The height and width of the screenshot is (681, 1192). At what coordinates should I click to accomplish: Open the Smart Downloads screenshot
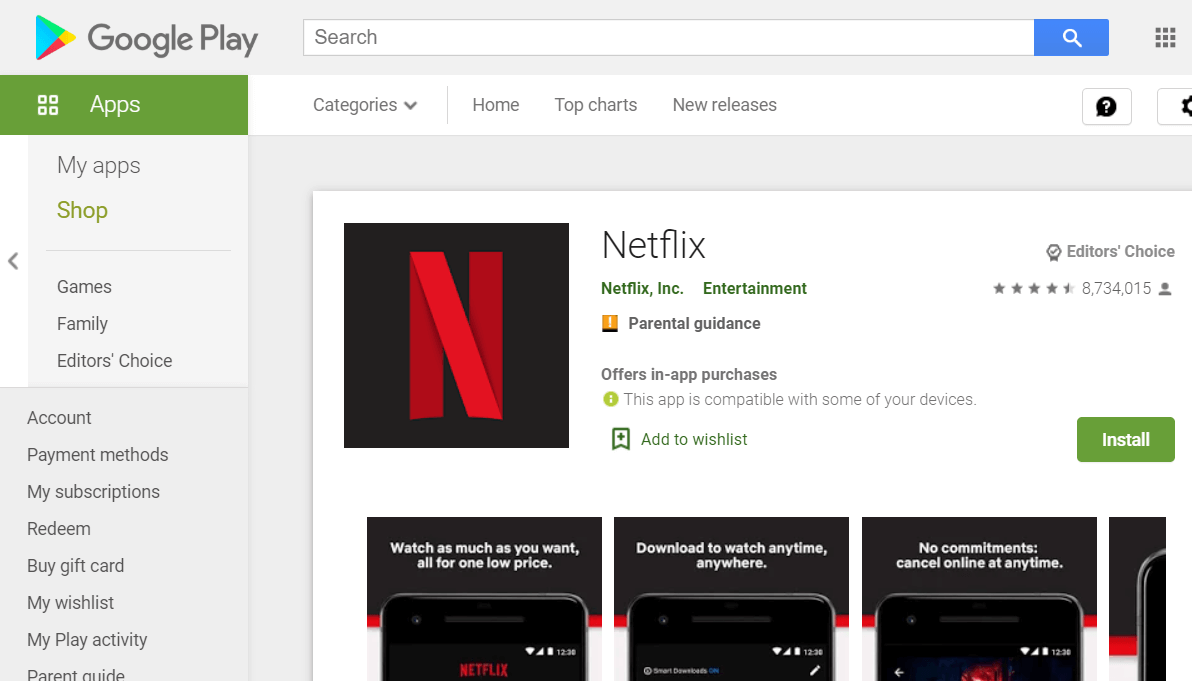[x=731, y=599]
